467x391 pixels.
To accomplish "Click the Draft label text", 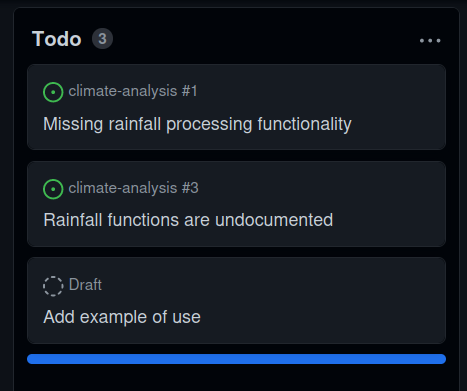I will pos(85,285).
